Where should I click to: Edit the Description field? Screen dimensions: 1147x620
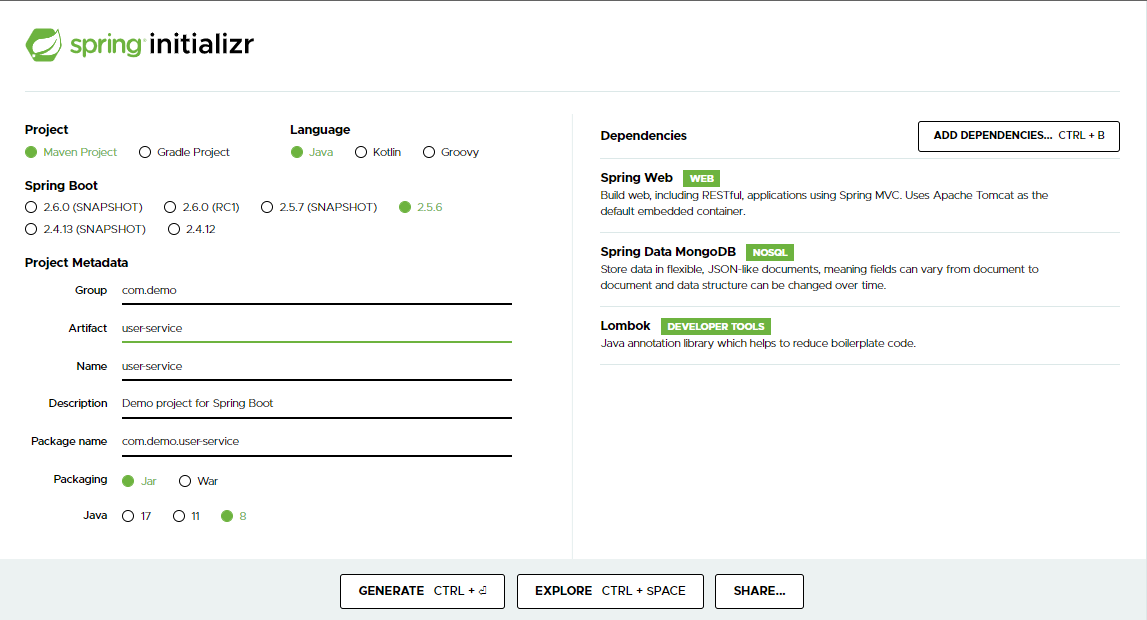click(x=317, y=404)
